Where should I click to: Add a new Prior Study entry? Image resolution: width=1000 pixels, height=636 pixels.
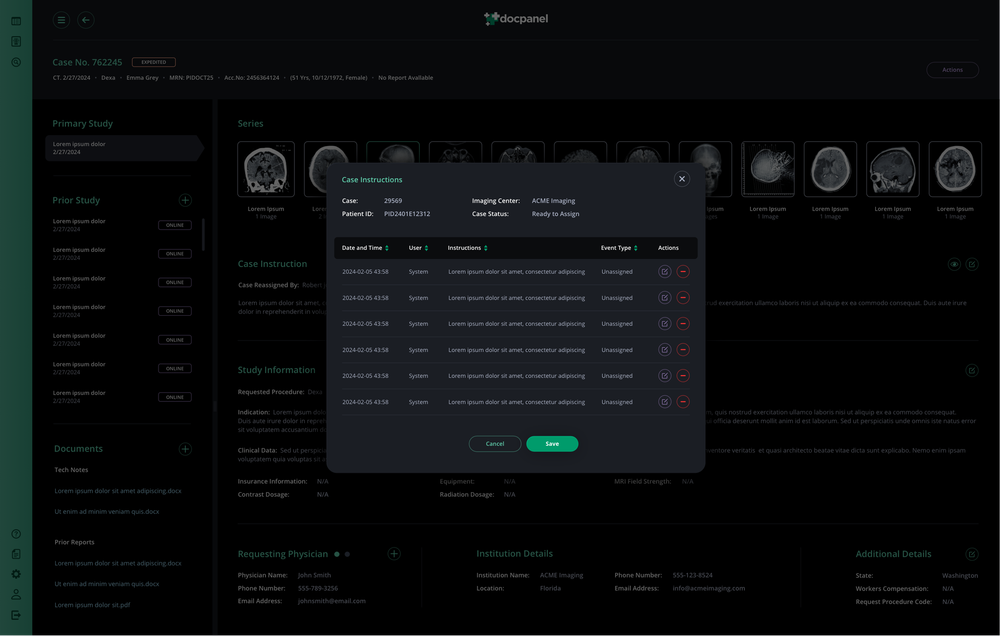185,199
